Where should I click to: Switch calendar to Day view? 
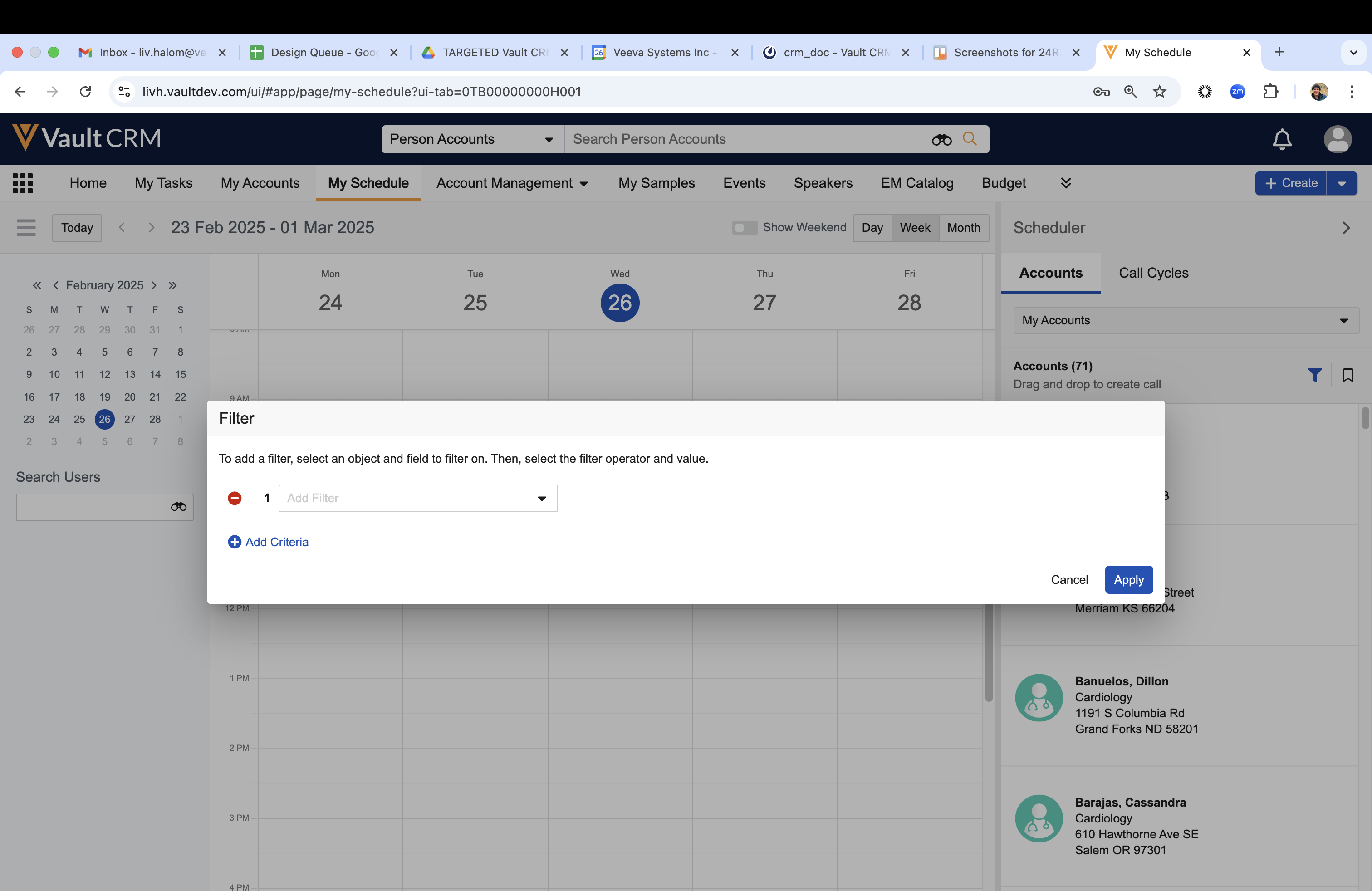pos(872,228)
